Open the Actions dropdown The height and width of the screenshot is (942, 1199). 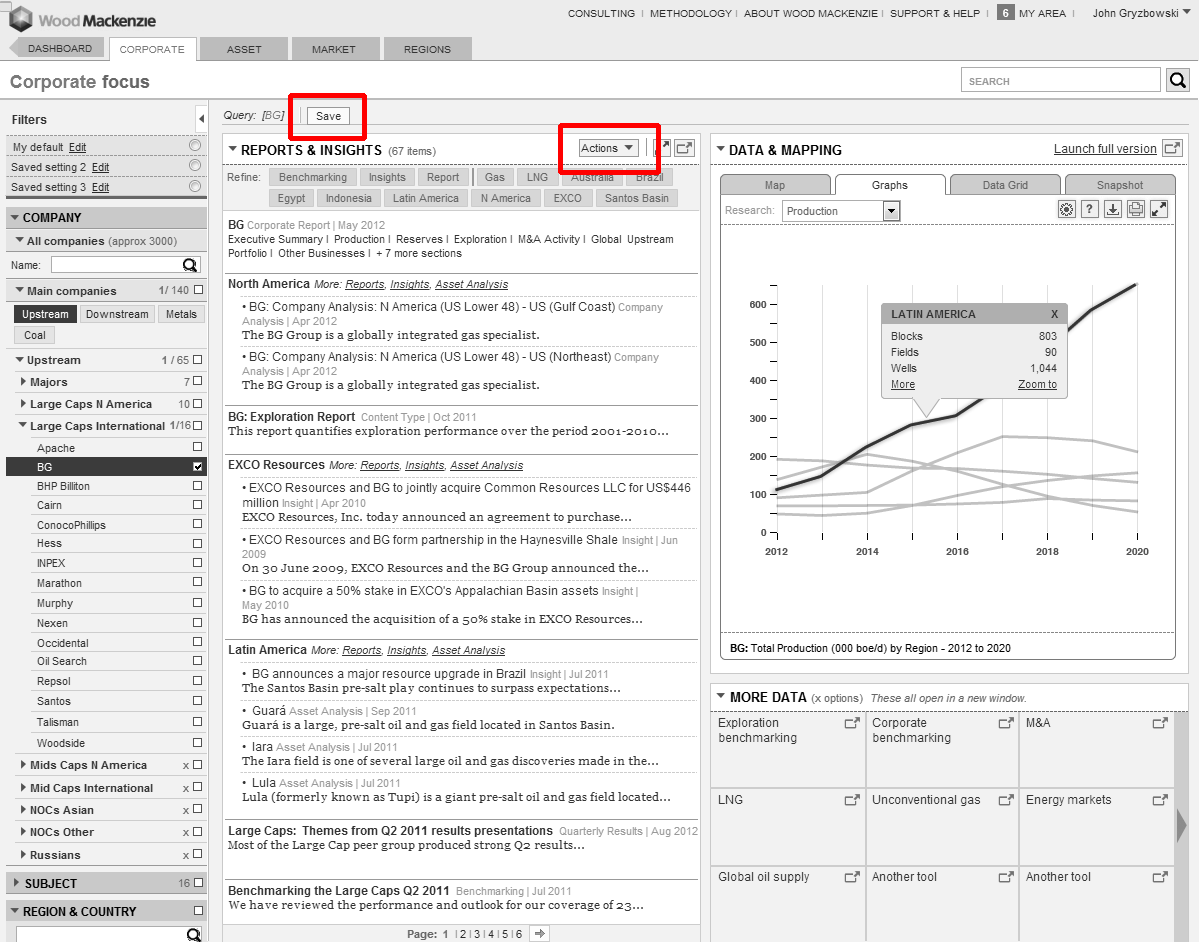click(x=607, y=148)
